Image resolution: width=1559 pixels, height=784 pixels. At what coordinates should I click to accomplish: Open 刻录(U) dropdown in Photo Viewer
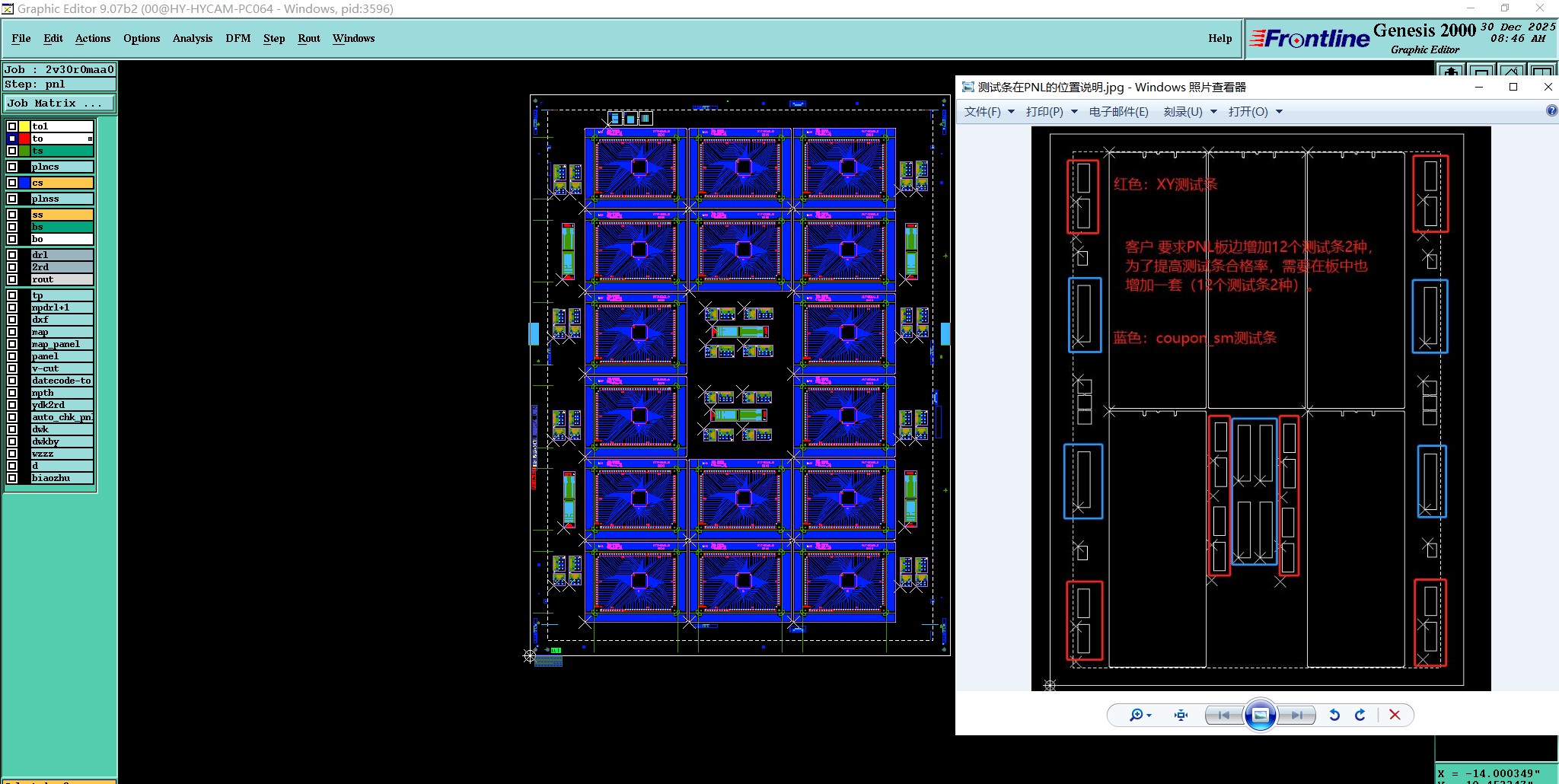tap(1190, 112)
